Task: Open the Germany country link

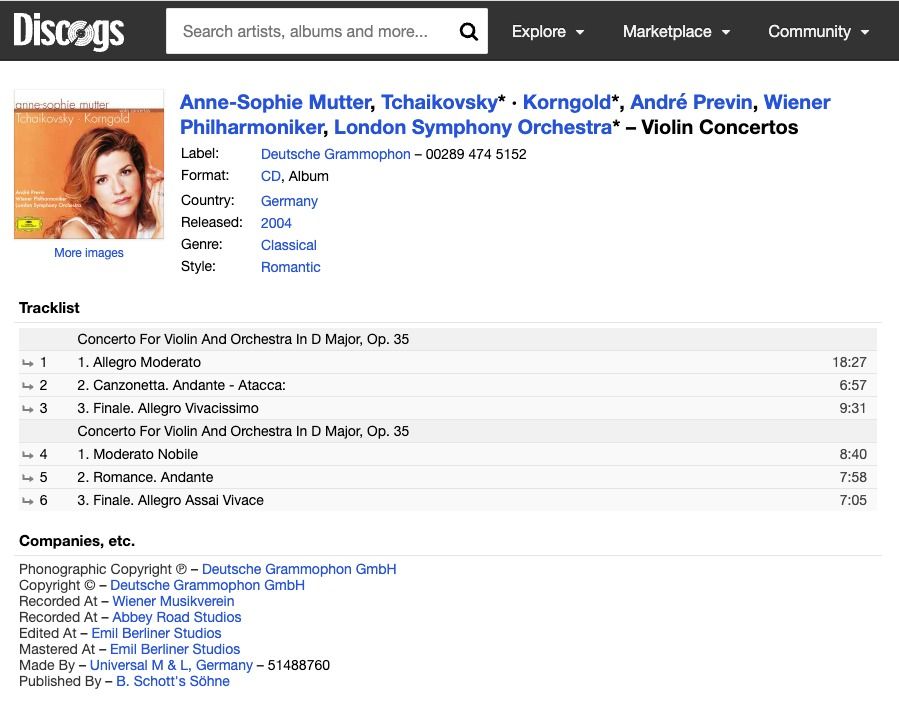Action: click(x=289, y=201)
